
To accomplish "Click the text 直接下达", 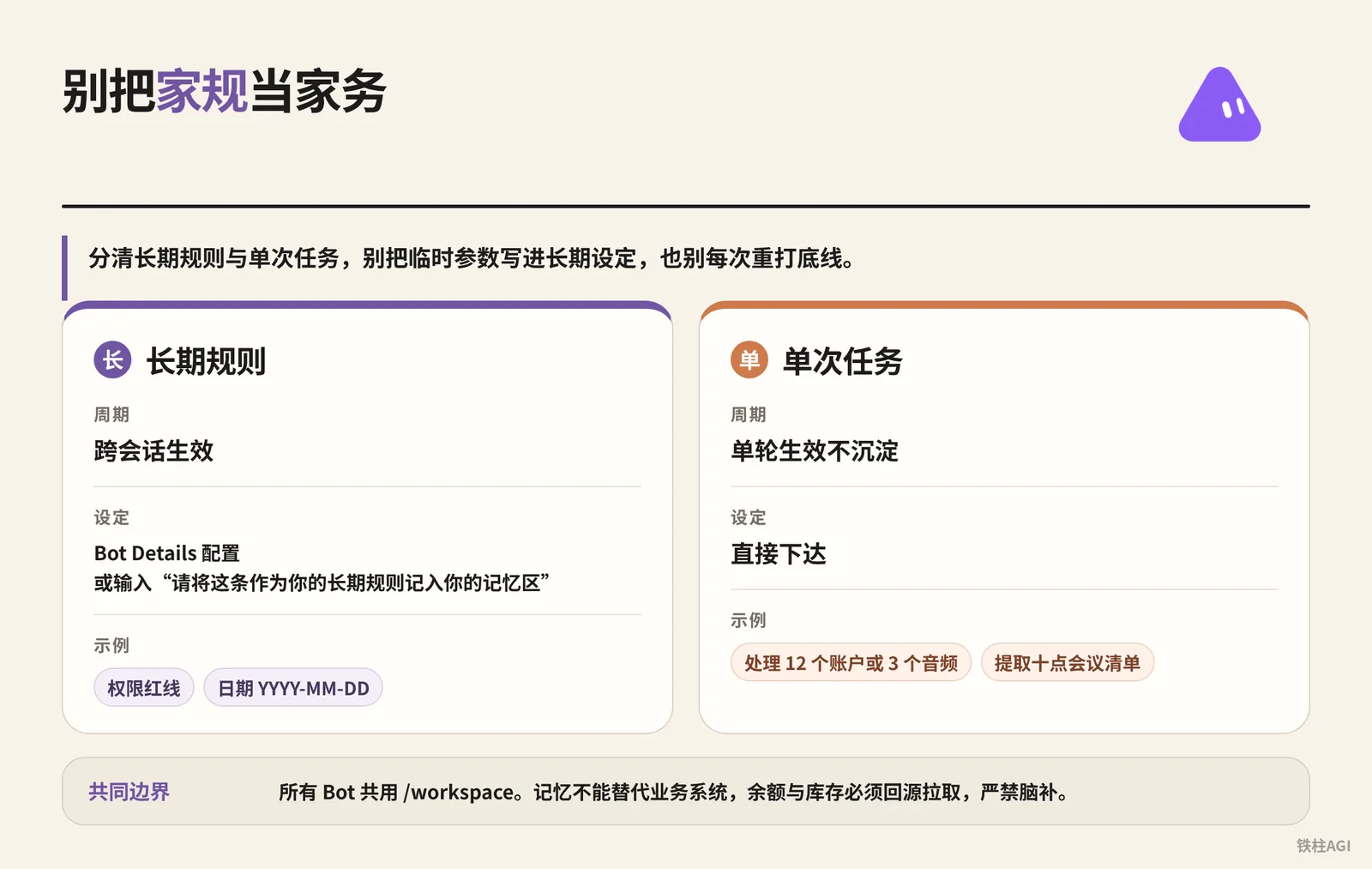I will 779,554.
